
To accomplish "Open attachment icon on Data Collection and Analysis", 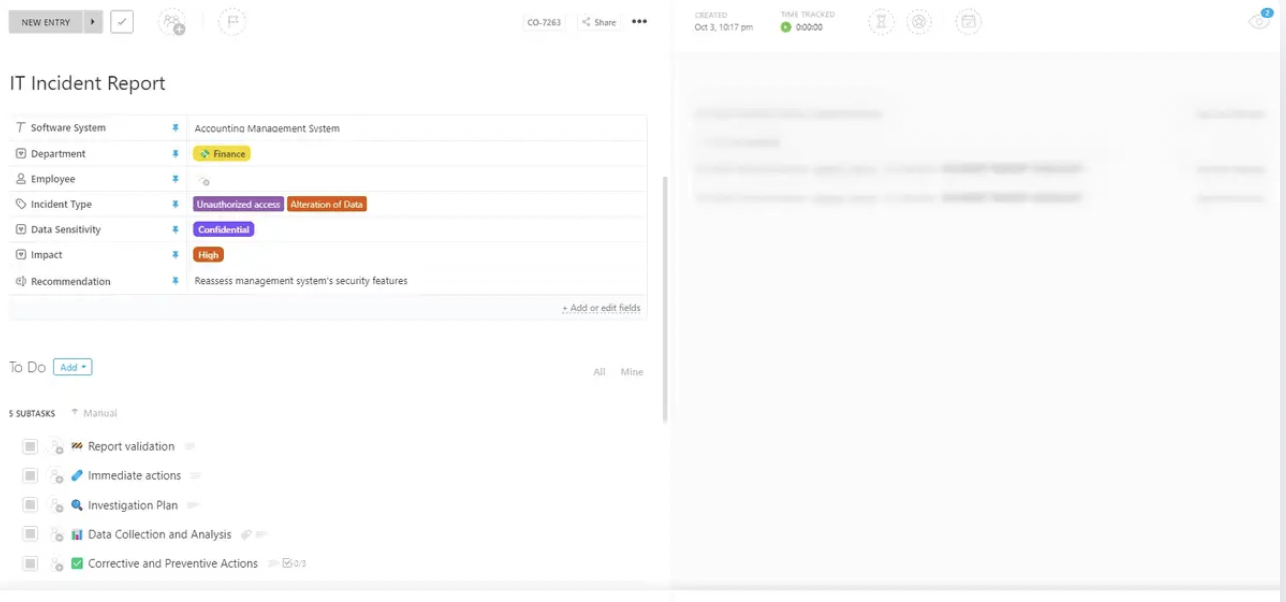I will (x=246, y=535).
